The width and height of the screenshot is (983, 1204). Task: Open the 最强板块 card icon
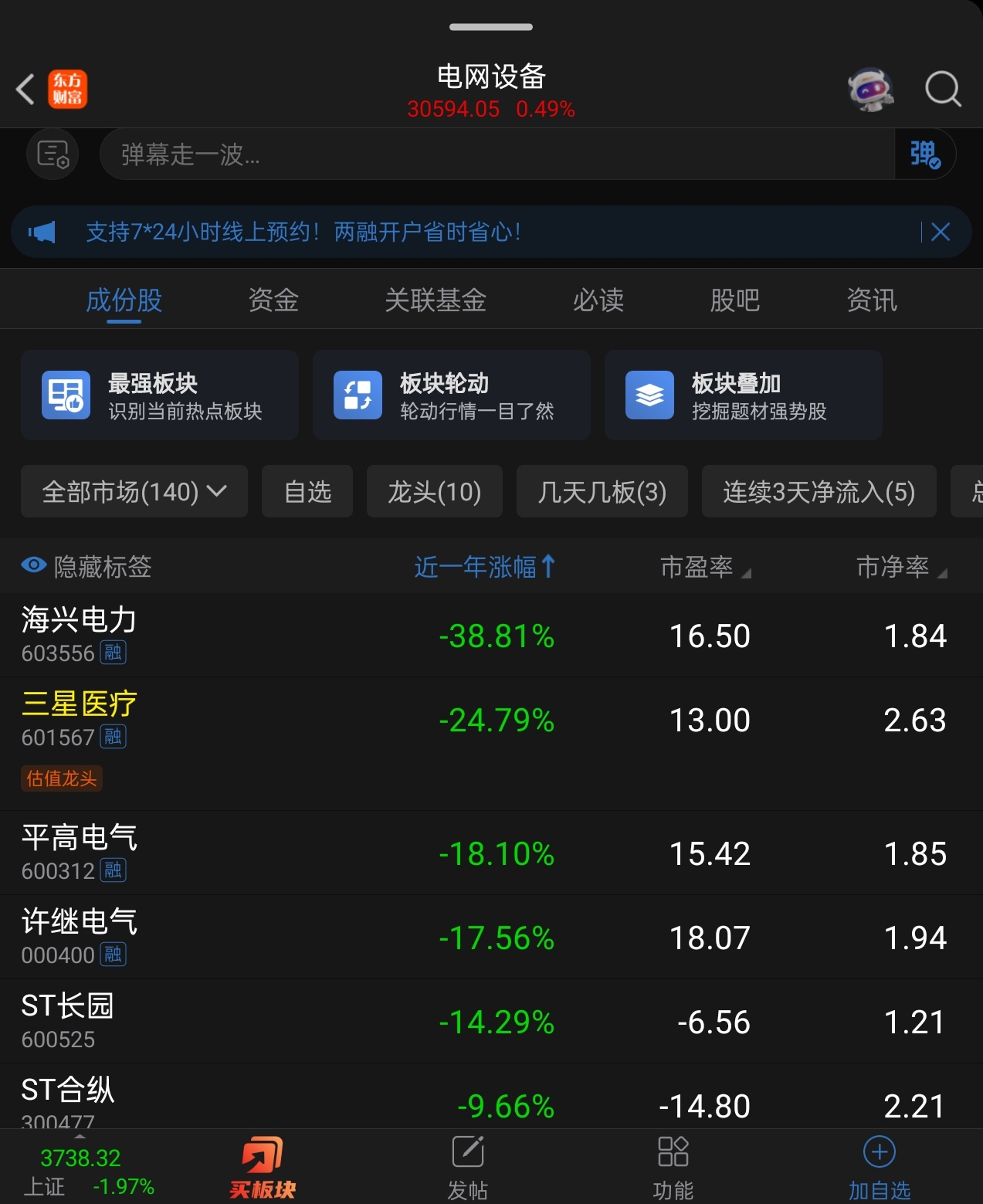(x=66, y=395)
